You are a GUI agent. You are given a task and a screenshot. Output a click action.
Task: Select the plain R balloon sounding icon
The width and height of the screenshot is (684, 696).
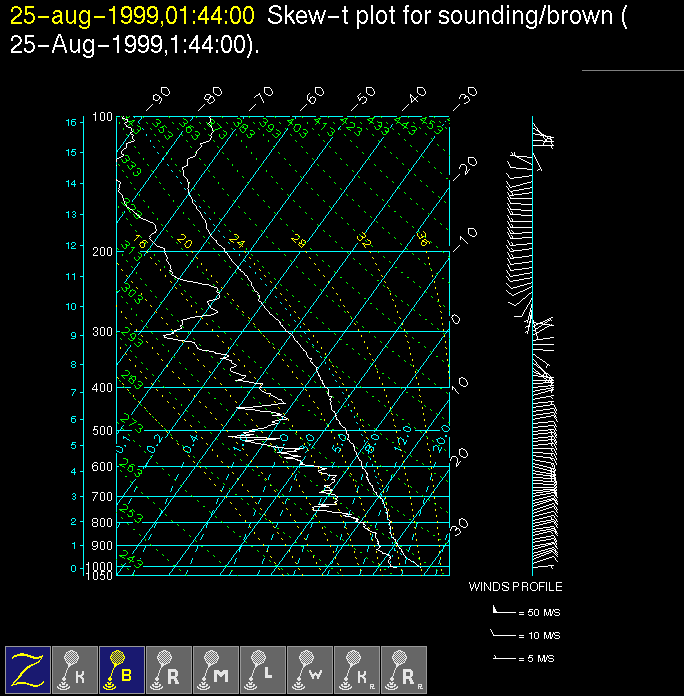pos(169,669)
